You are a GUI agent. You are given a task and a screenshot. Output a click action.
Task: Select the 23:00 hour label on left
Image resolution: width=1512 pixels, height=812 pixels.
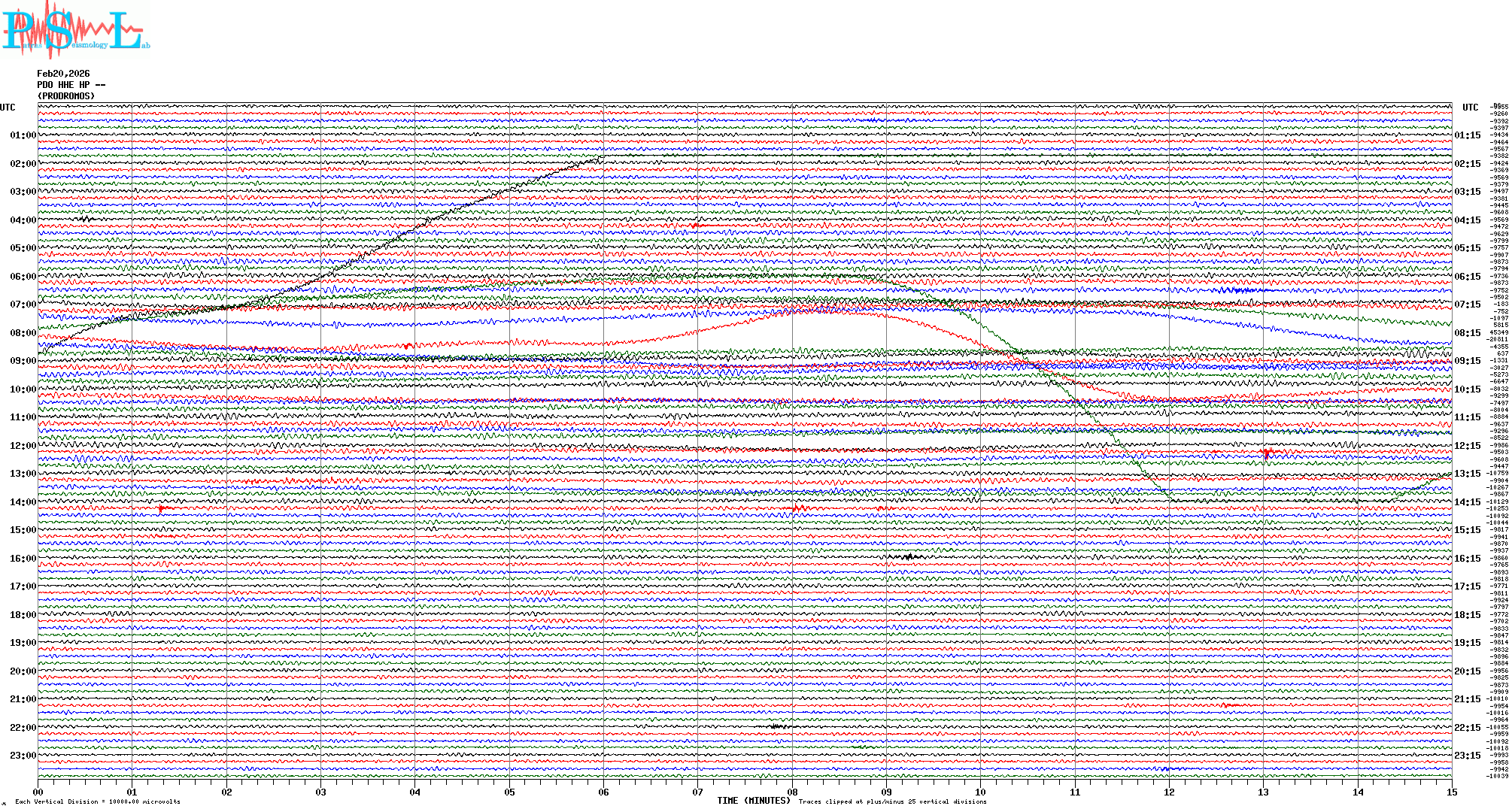pyautogui.click(x=23, y=756)
